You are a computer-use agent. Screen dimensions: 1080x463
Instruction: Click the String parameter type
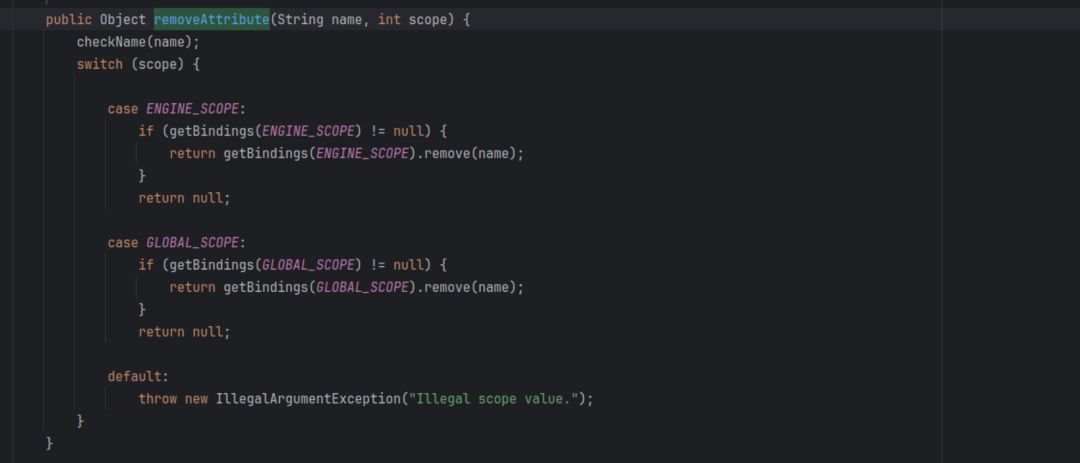[x=300, y=20]
